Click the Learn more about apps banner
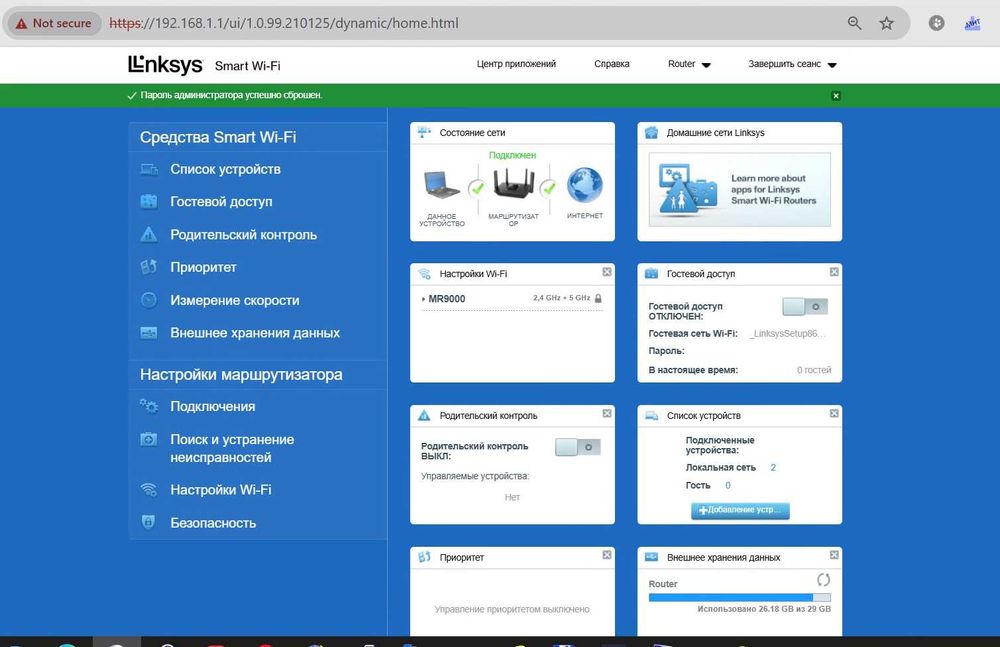Screen dimensions: 1000x647 point(740,190)
